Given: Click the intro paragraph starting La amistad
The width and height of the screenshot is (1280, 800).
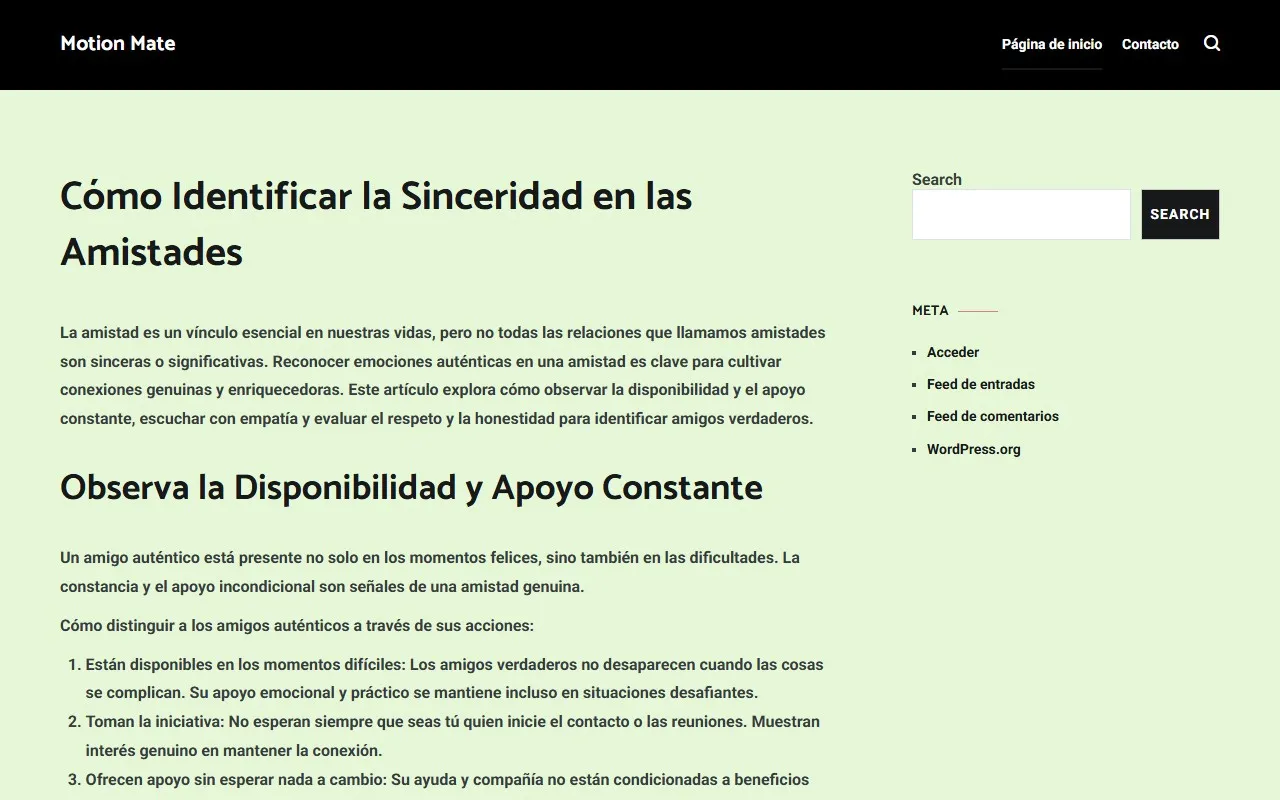Looking at the screenshot, I should 442,375.
